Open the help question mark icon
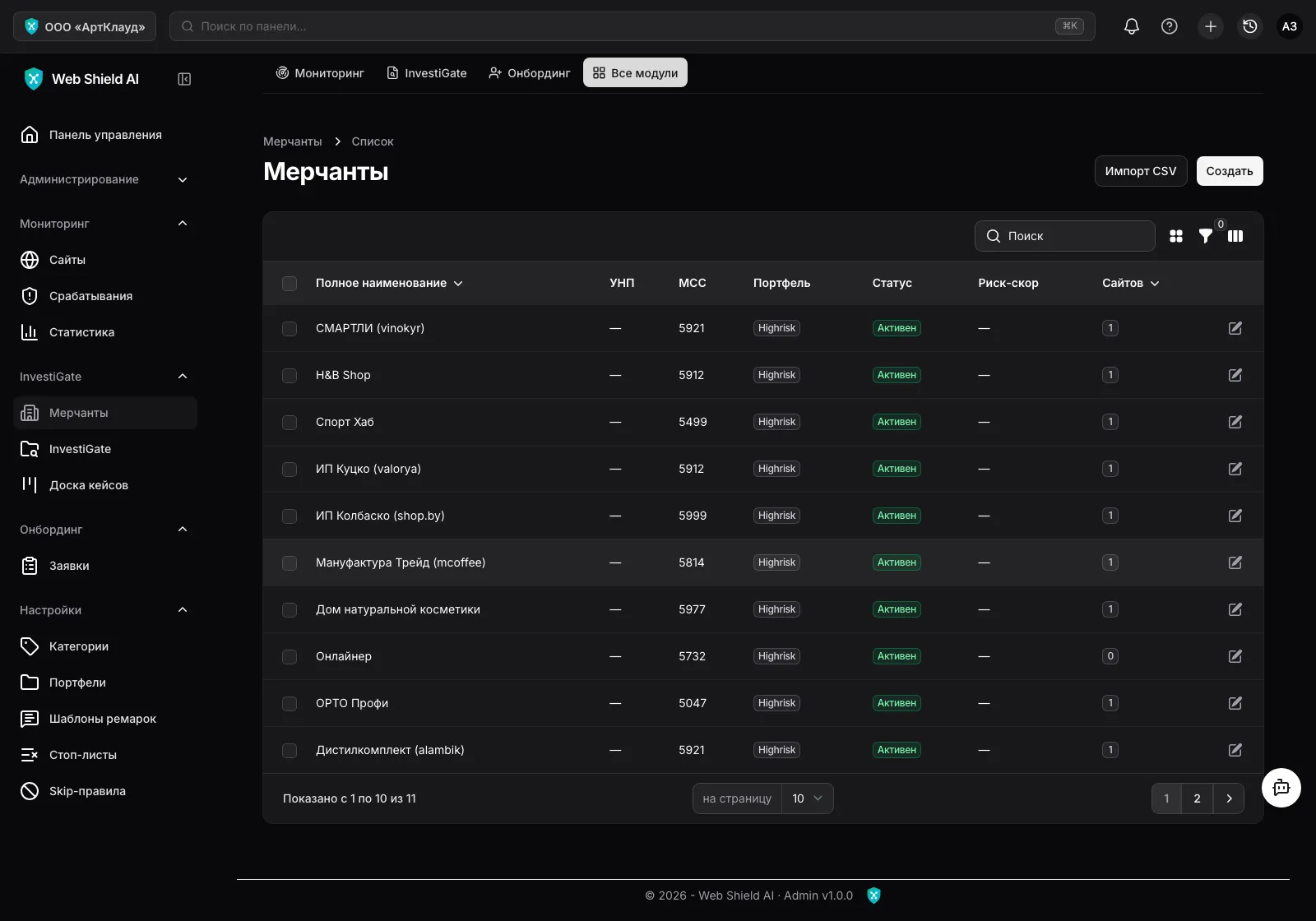 tap(1169, 26)
